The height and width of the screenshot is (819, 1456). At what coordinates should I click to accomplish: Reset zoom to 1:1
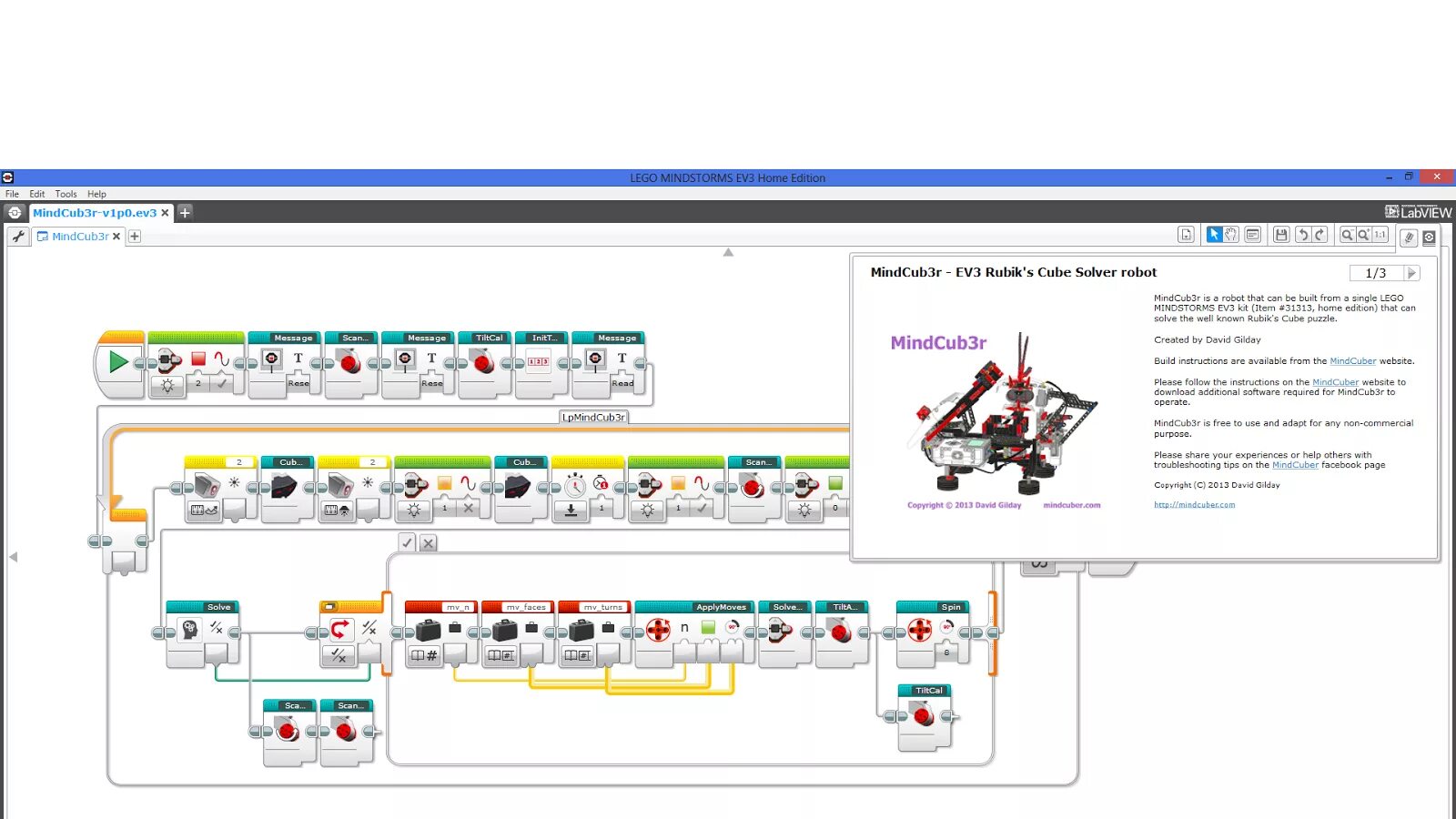[x=1380, y=235]
